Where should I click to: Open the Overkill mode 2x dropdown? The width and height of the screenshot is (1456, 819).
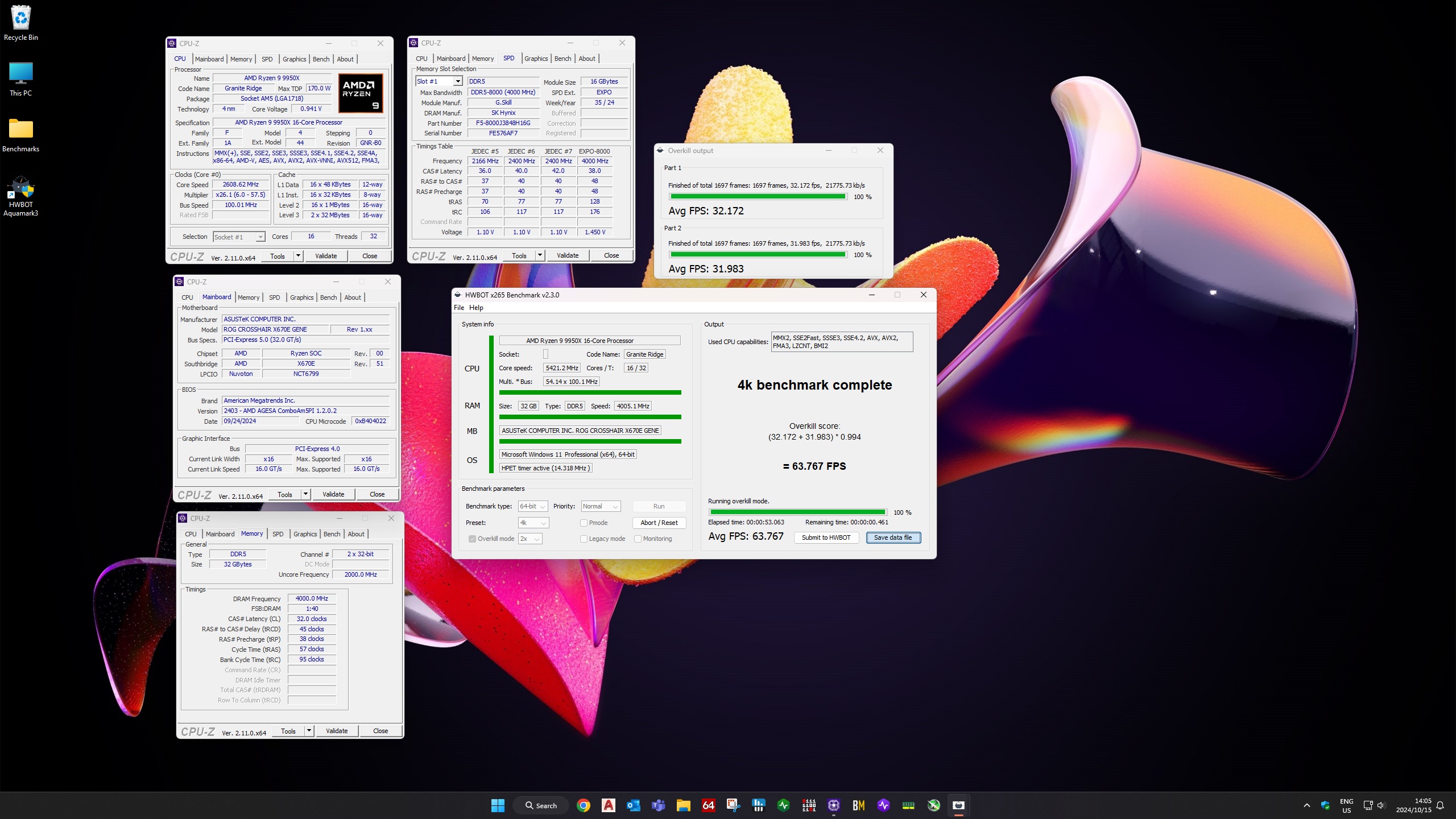click(x=530, y=539)
